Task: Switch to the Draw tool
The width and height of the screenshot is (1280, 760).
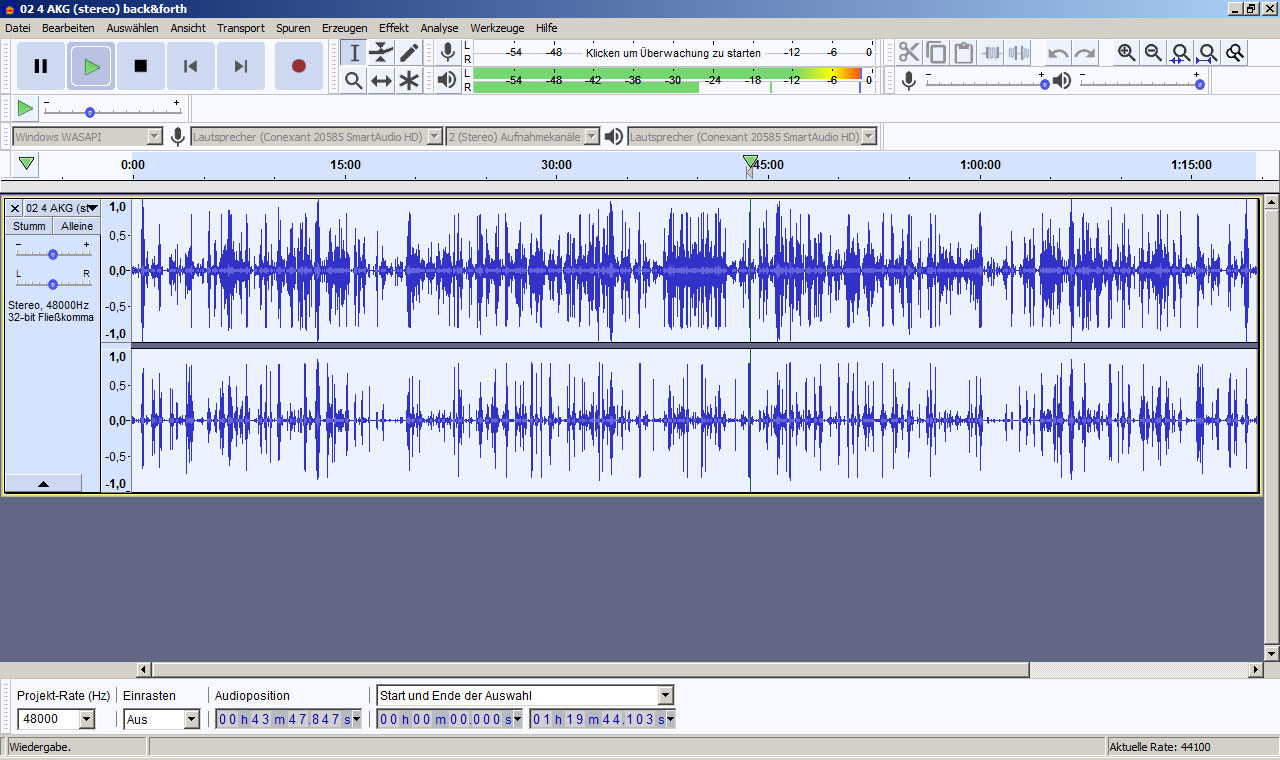Action: tap(409, 52)
